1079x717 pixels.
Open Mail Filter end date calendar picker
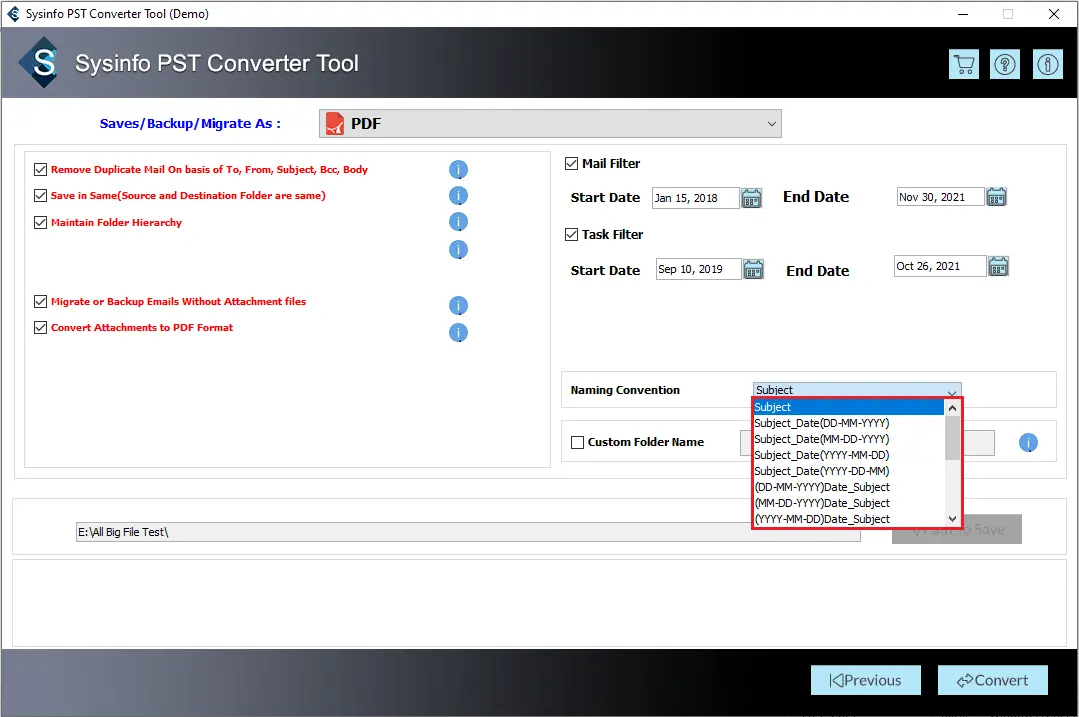pos(996,197)
